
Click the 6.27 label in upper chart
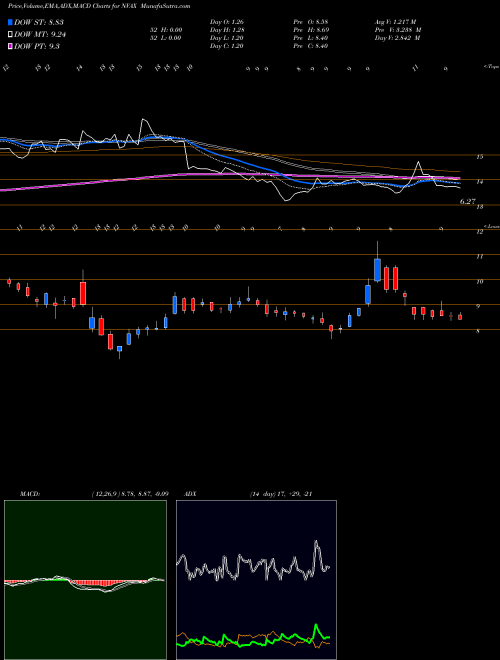click(x=468, y=202)
